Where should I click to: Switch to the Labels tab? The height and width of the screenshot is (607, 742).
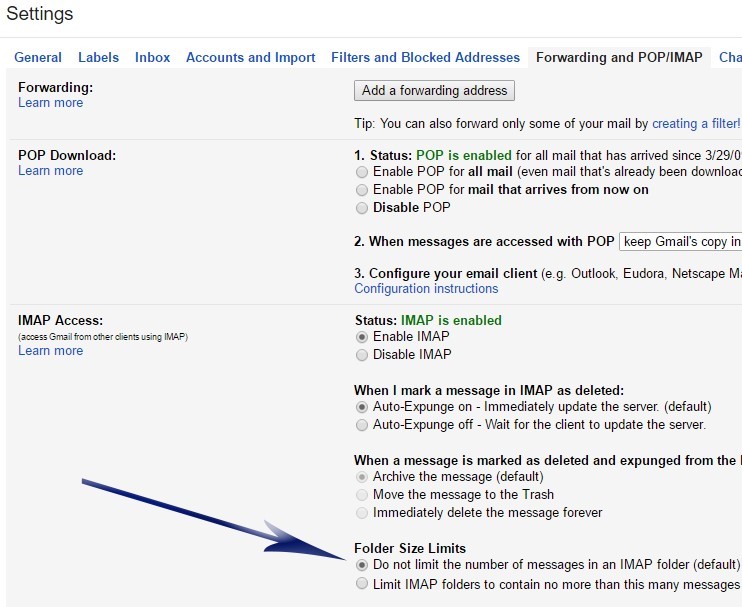98,58
